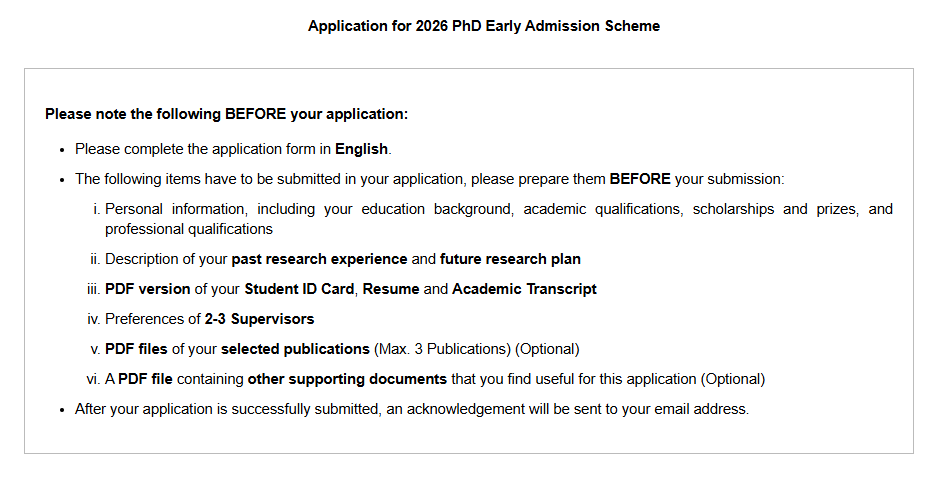Click the bold "PDF file" text in item vi
The width and height of the screenshot is (950, 488).
tap(145, 379)
